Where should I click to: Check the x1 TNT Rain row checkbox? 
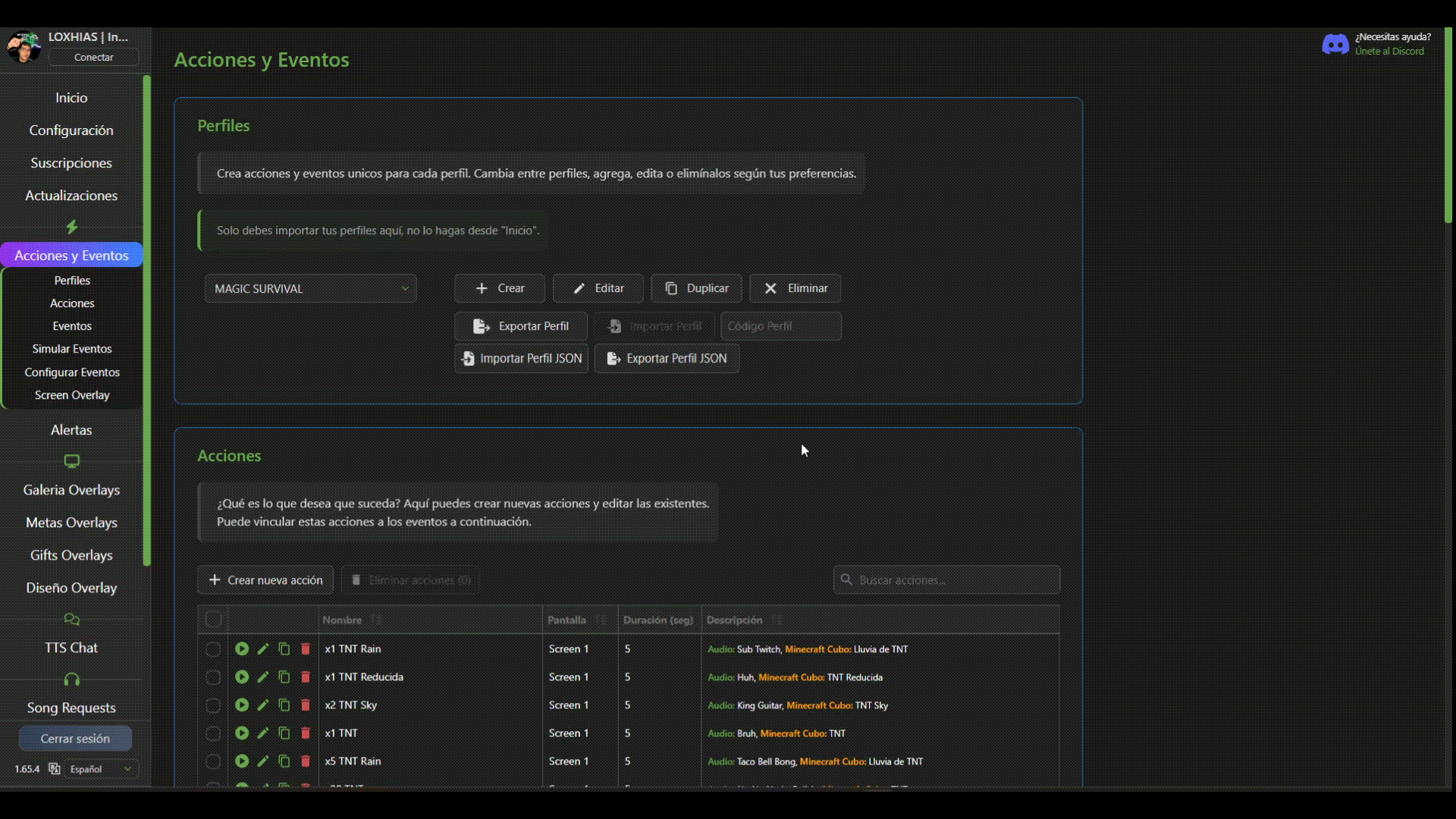point(213,649)
